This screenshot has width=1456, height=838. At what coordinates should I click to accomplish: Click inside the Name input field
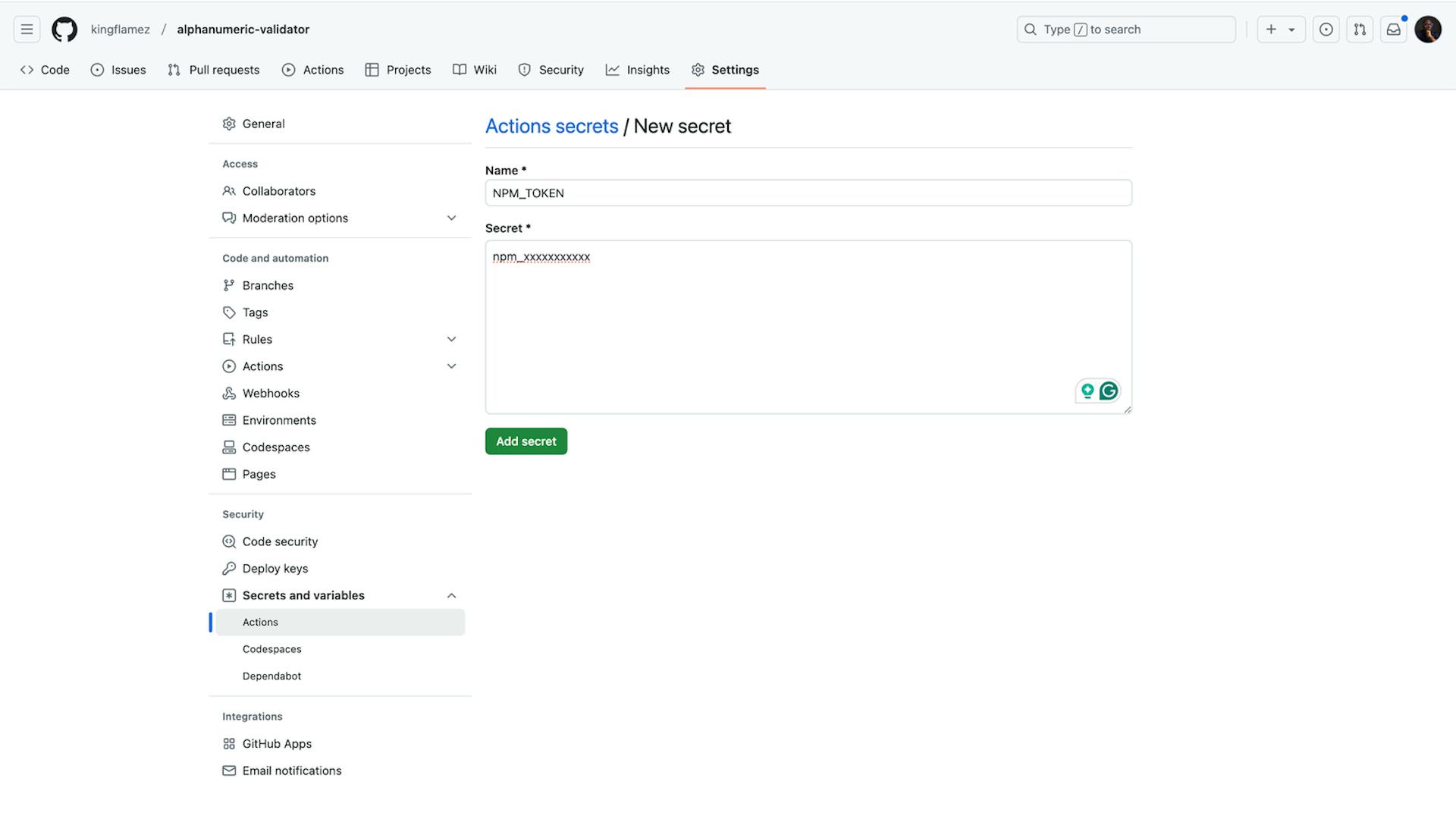(x=808, y=193)
